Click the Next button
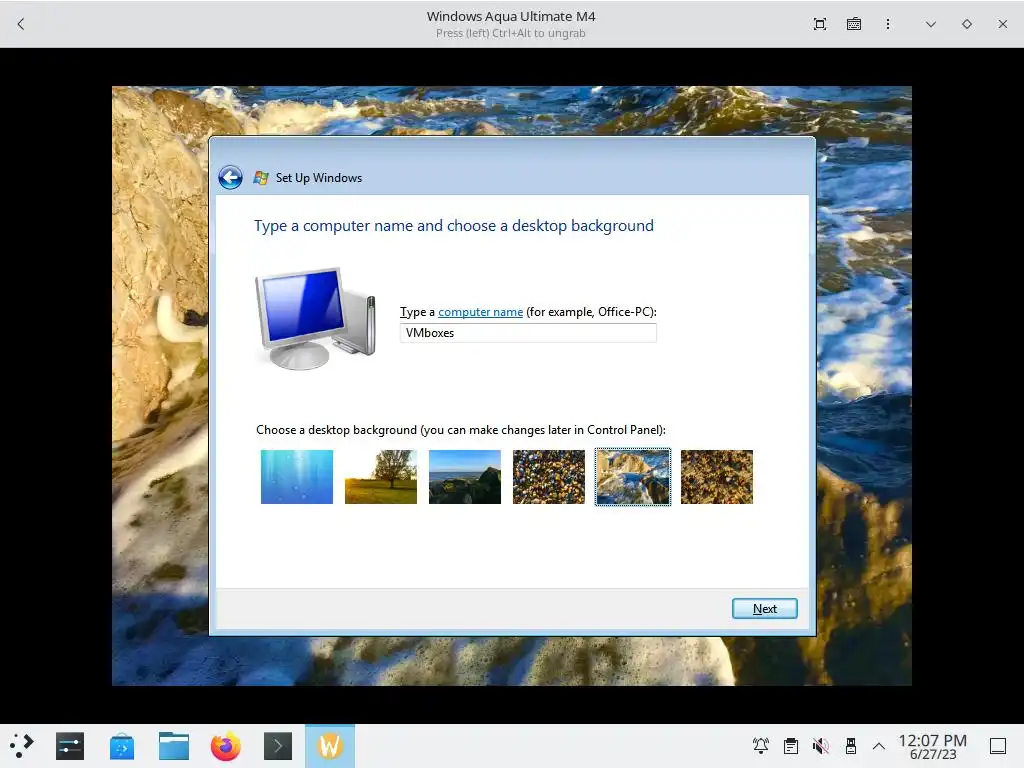The image size is (1024, 768). (765, 609)
